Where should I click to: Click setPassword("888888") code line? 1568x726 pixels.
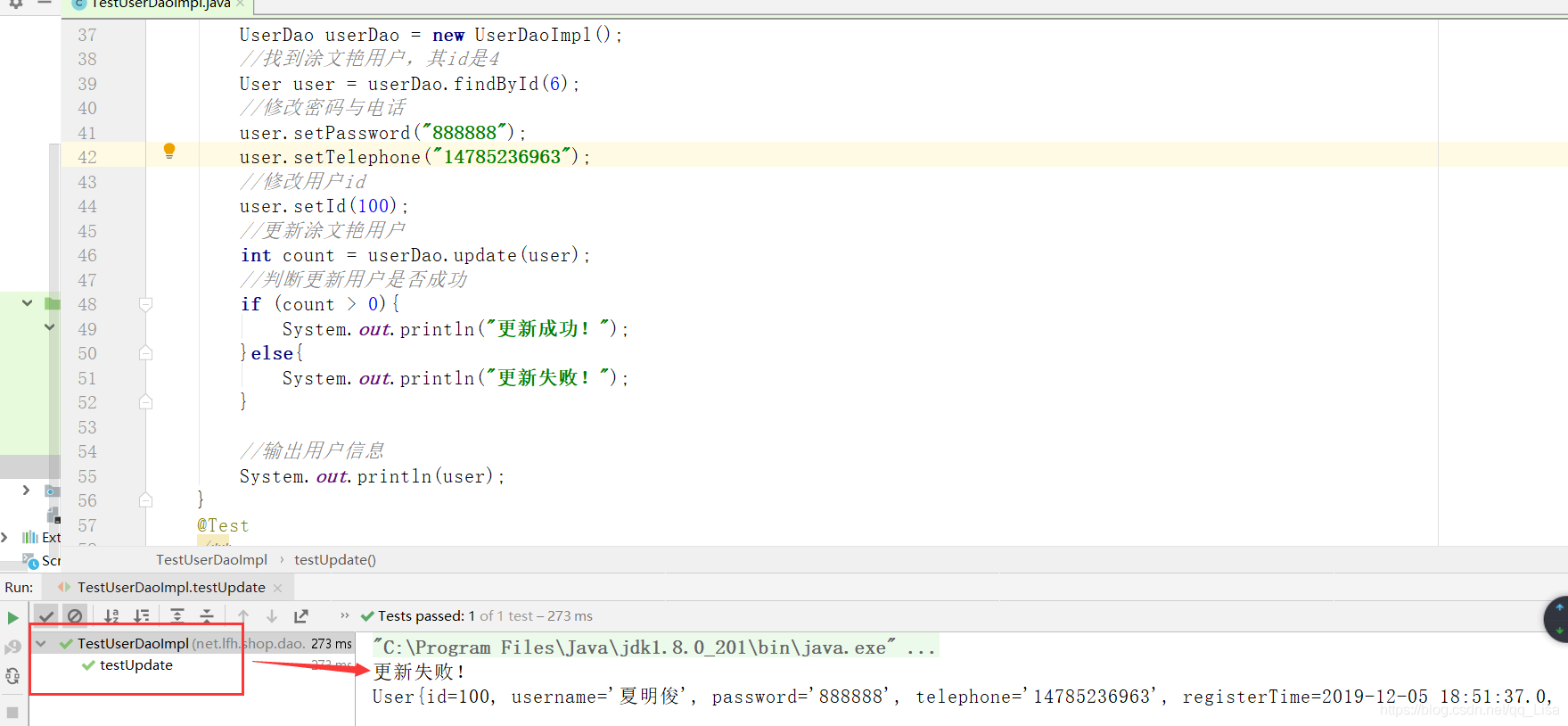pos(383,133)
